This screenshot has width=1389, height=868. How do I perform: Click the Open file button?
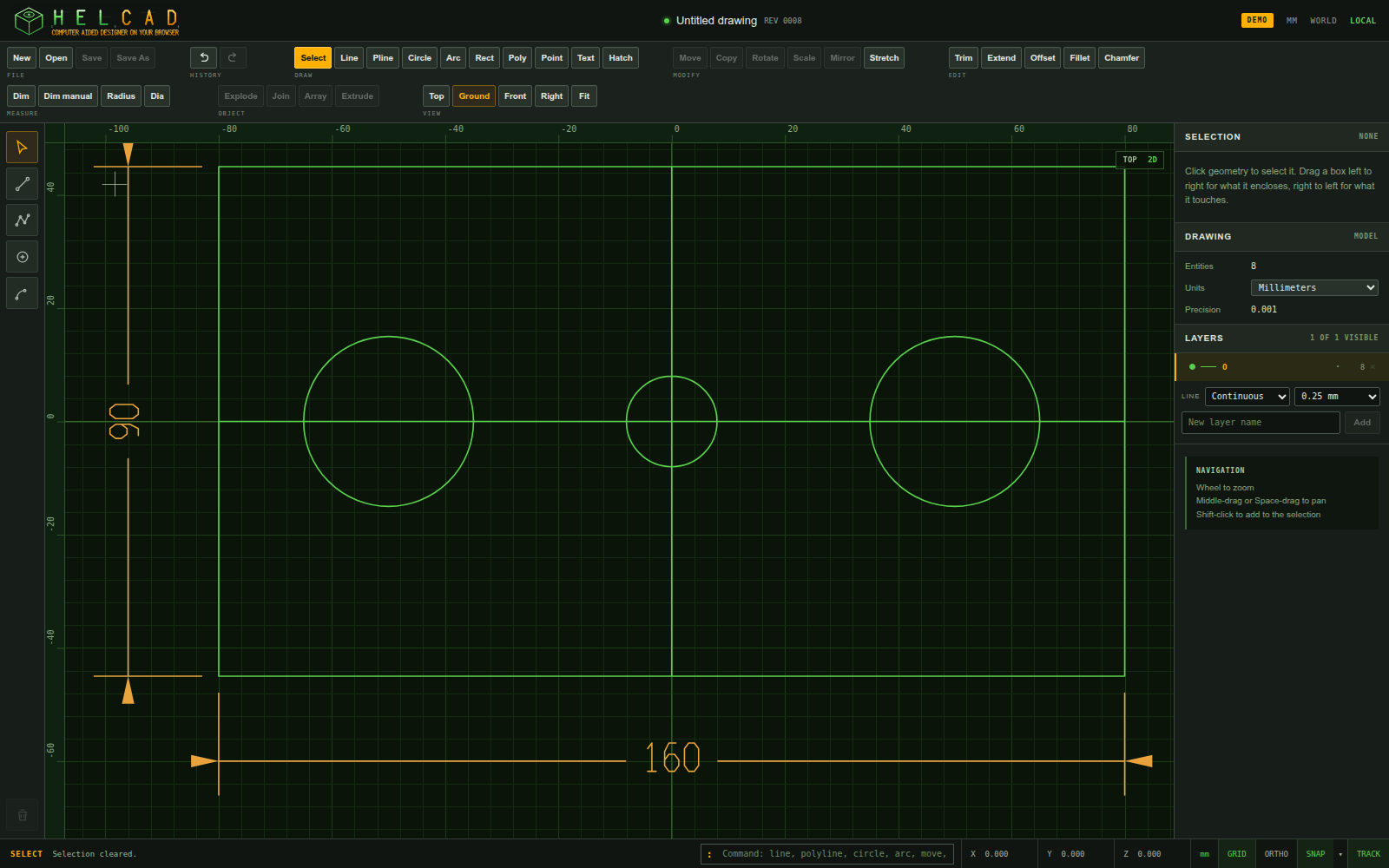56,58
